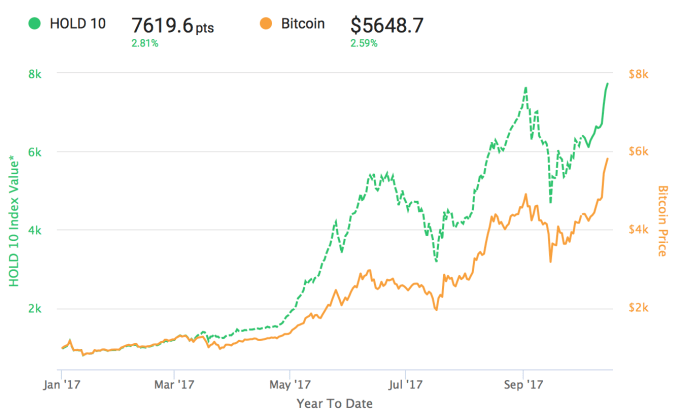The height and width of the screenshot is (413, 680).
Task: Click the orange Bitcoin legend dot
Action: 264,22
